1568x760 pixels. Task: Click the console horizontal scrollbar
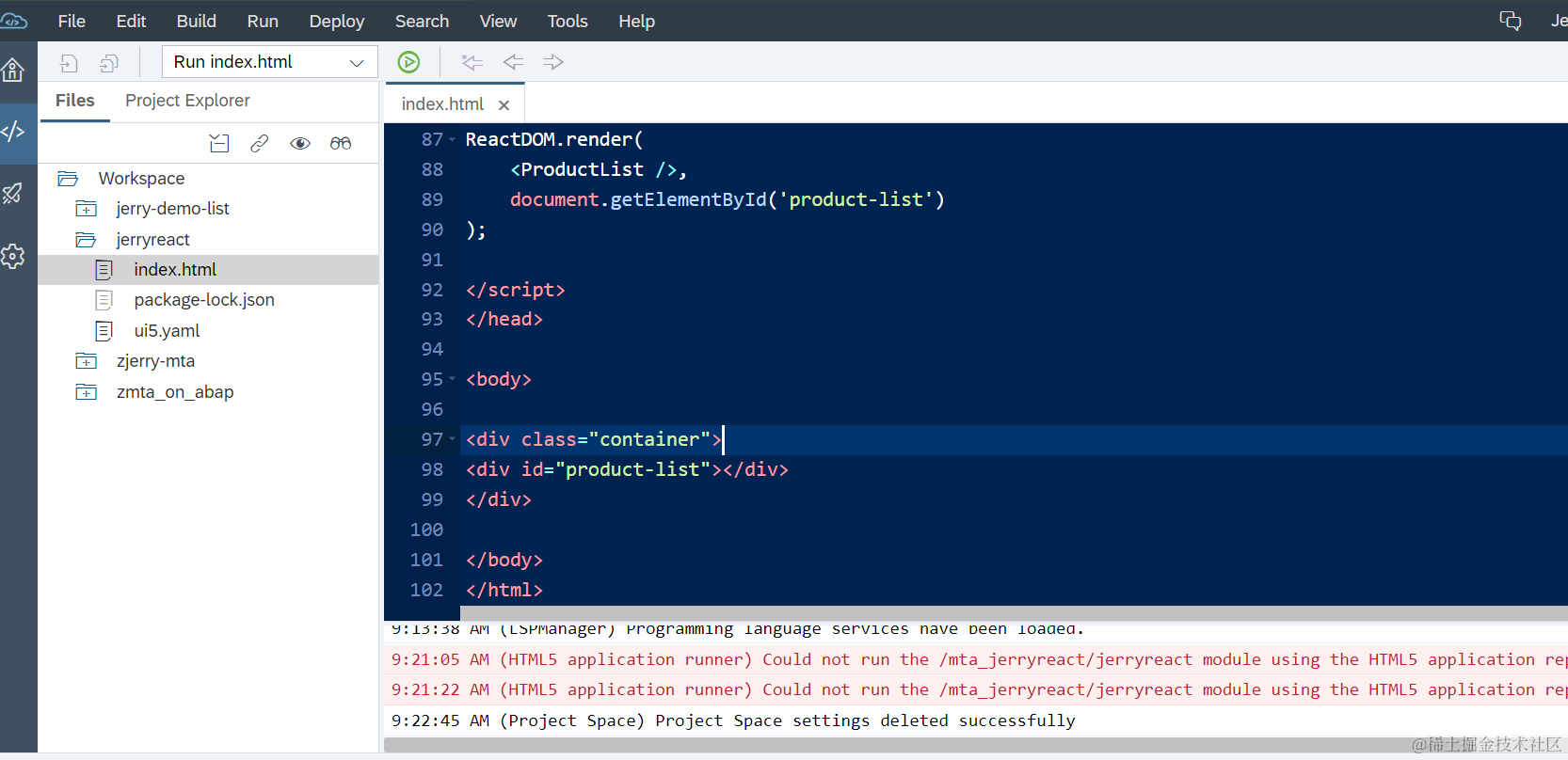(976, 745)
